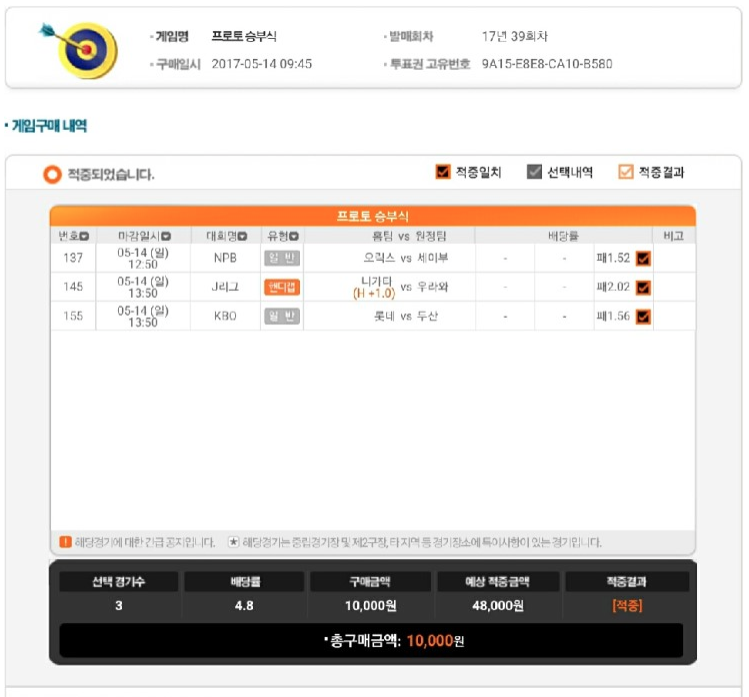Click the checked box beside 패1.52 odds
This screenshot has width=749, height=697.
click(643, 258)
